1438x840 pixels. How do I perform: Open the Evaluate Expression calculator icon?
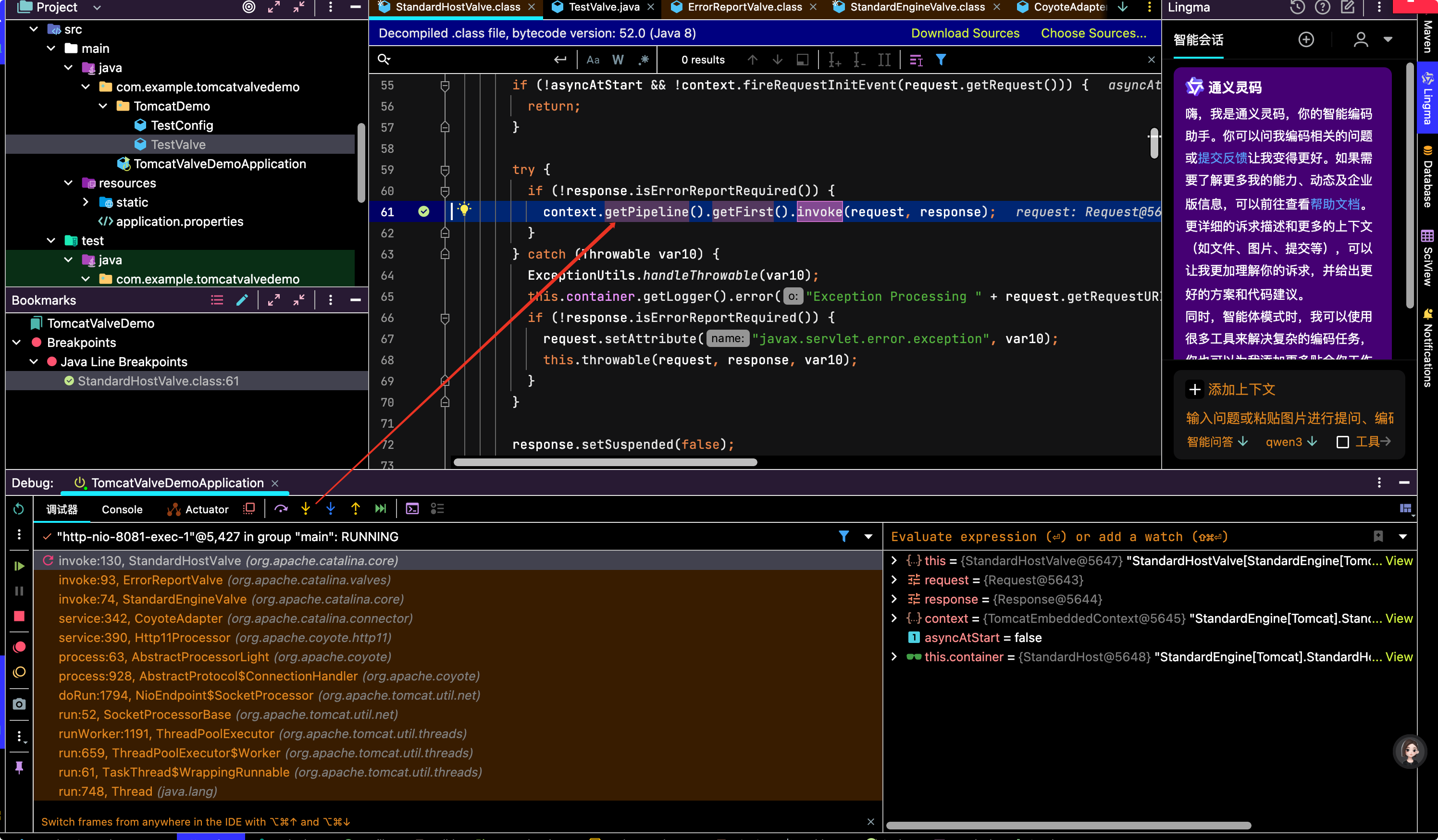[x=412, y=509]
